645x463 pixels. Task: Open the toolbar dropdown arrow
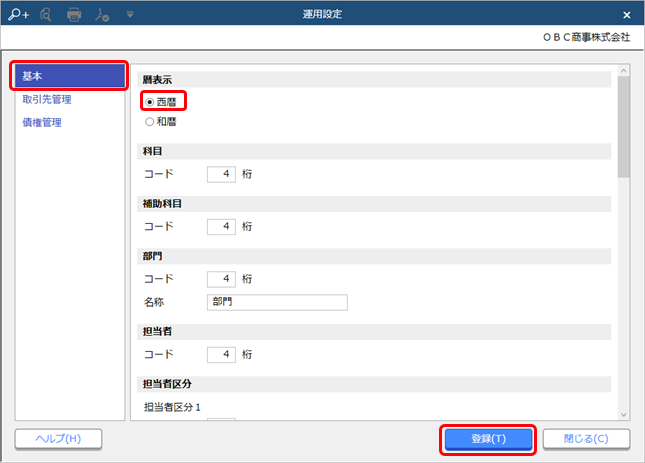tap(130, 15)
